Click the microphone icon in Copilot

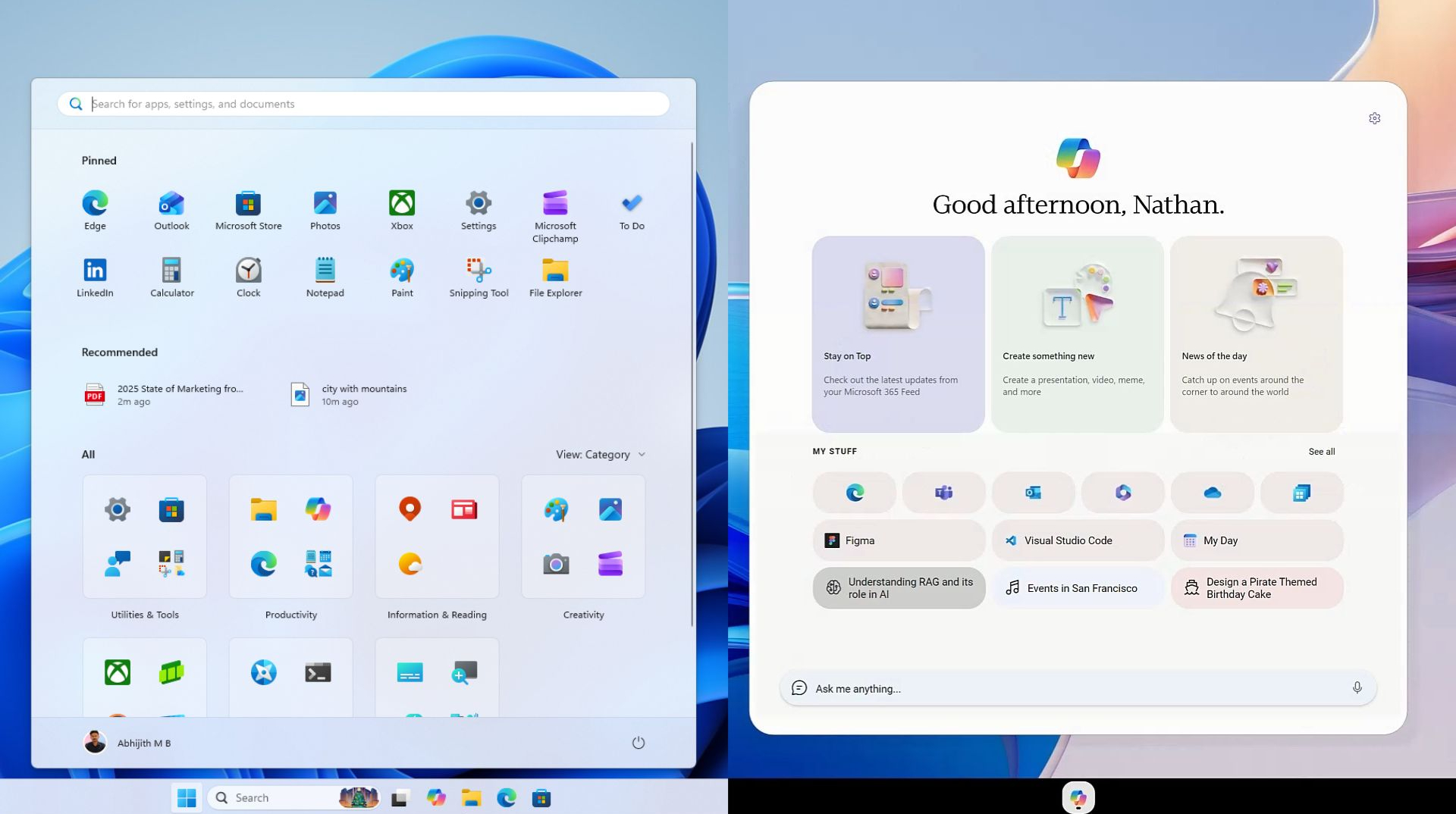coord(1357,687)
